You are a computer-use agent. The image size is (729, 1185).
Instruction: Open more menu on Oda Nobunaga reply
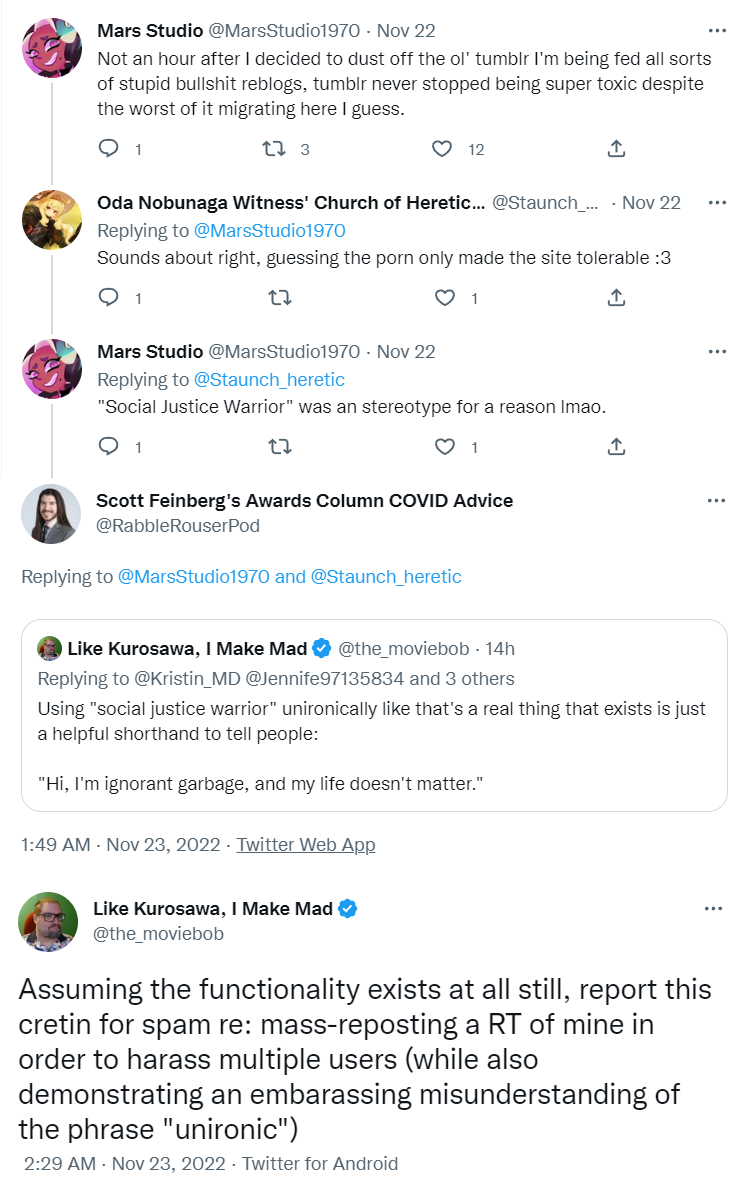click(x=717, y=202)
